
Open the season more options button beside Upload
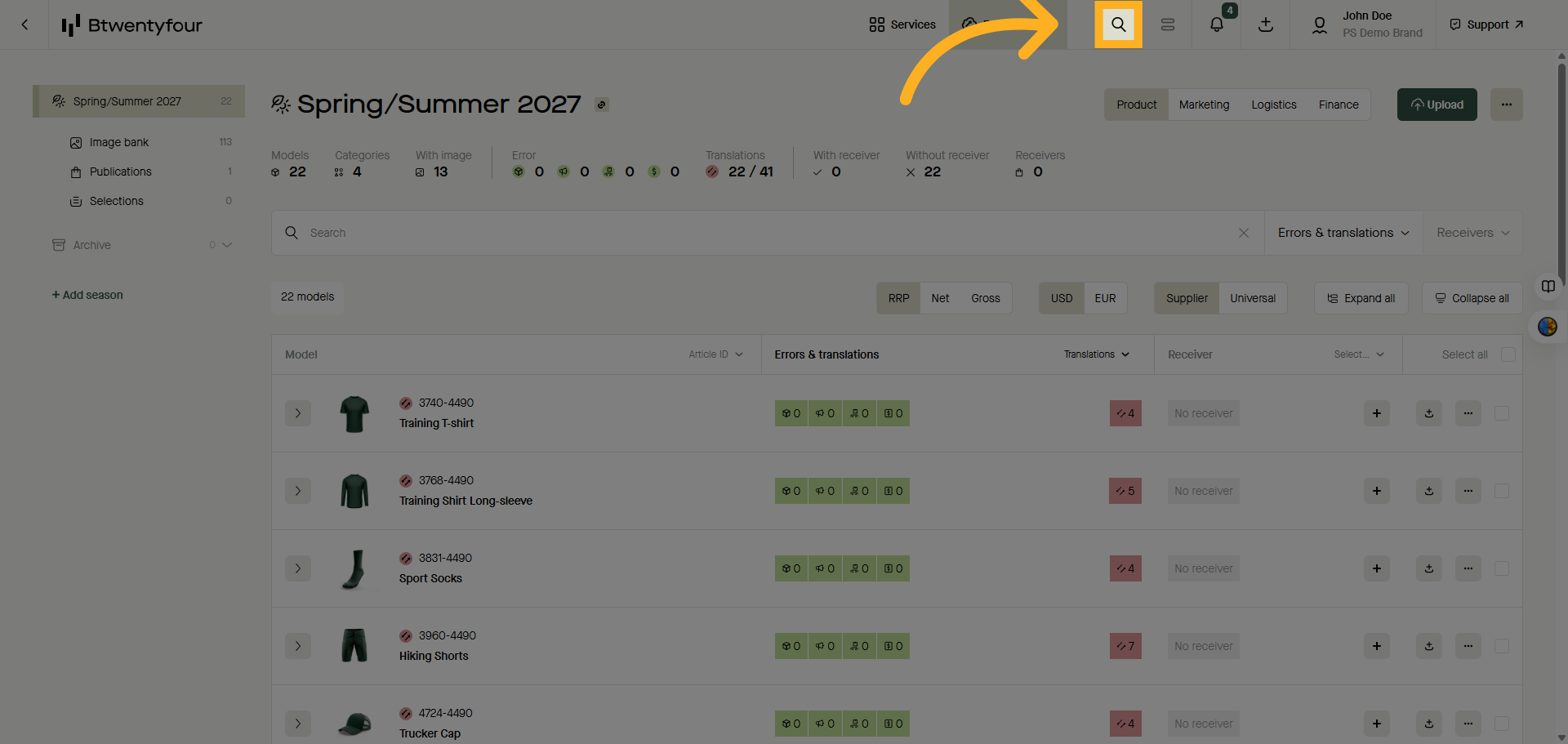pyautogui.click(x=1507, y=105)
